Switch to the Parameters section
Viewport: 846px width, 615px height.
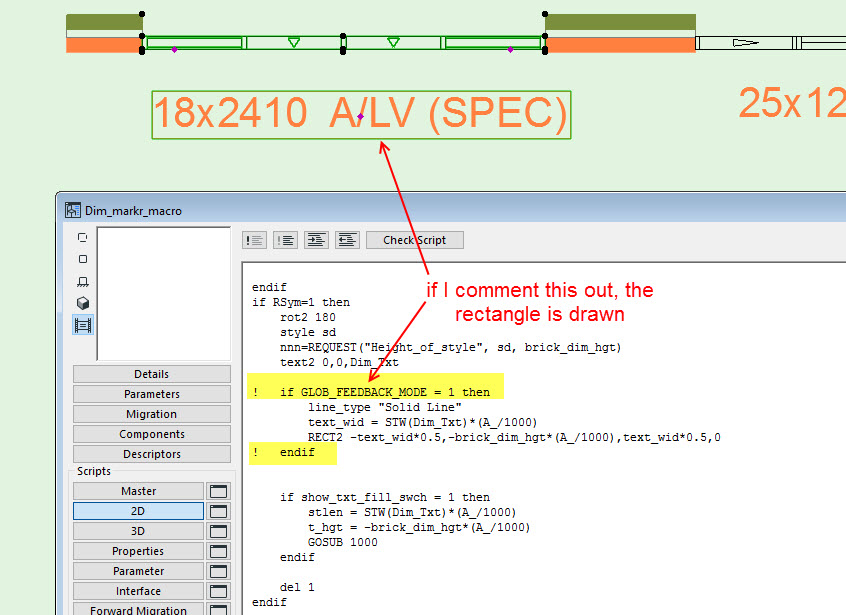point(151,394)
